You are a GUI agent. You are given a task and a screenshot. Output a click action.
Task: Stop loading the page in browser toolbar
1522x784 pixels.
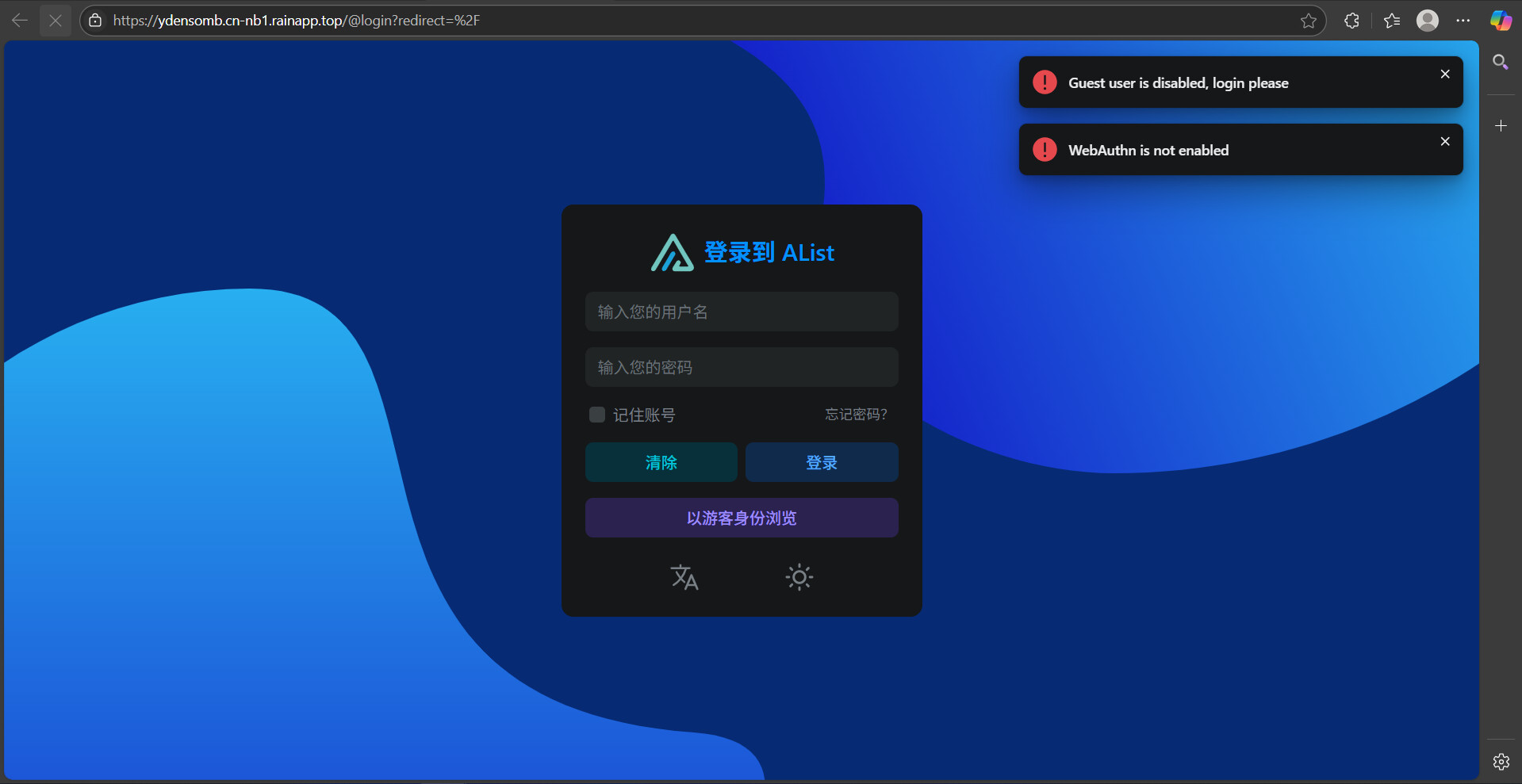pos(56,21)
